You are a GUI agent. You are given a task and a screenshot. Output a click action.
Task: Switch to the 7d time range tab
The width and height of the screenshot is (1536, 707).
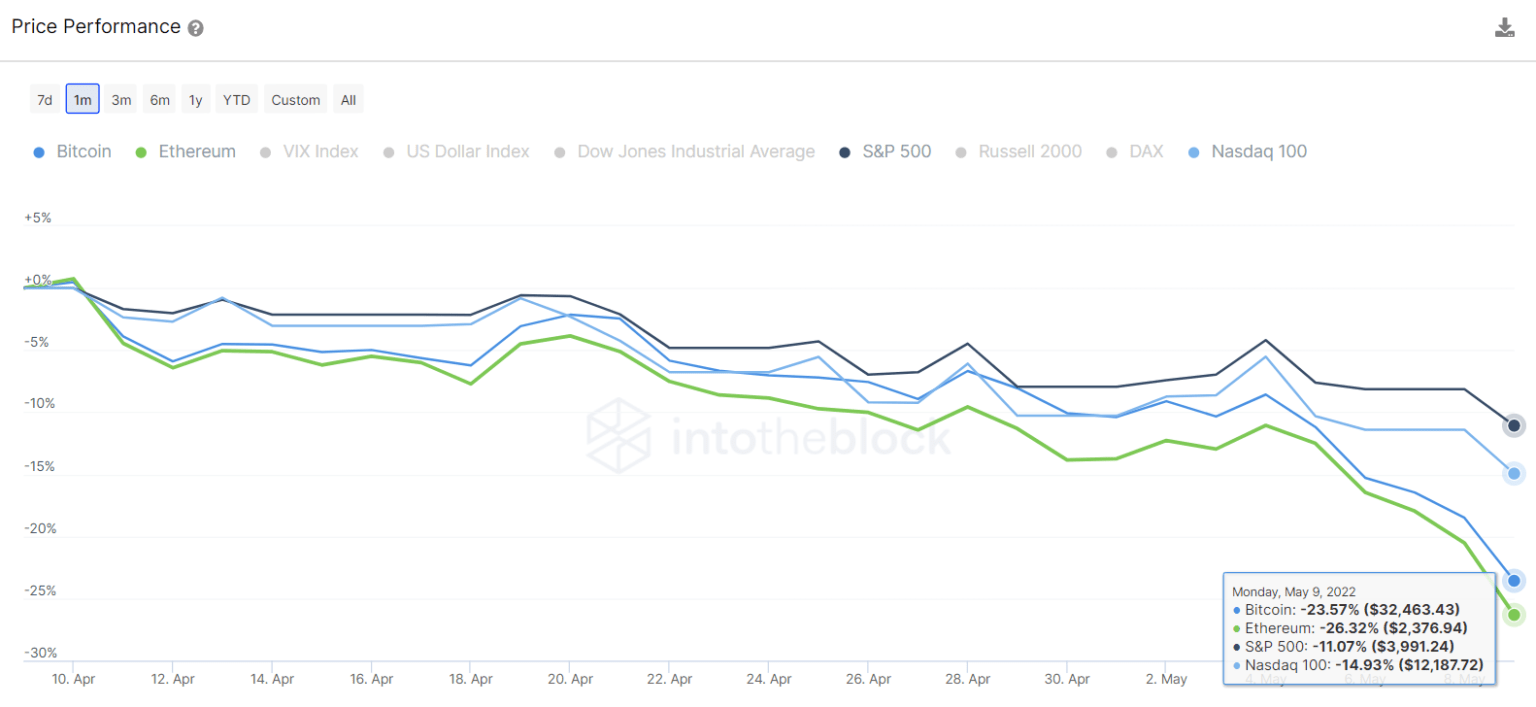(x=44, y=99)
